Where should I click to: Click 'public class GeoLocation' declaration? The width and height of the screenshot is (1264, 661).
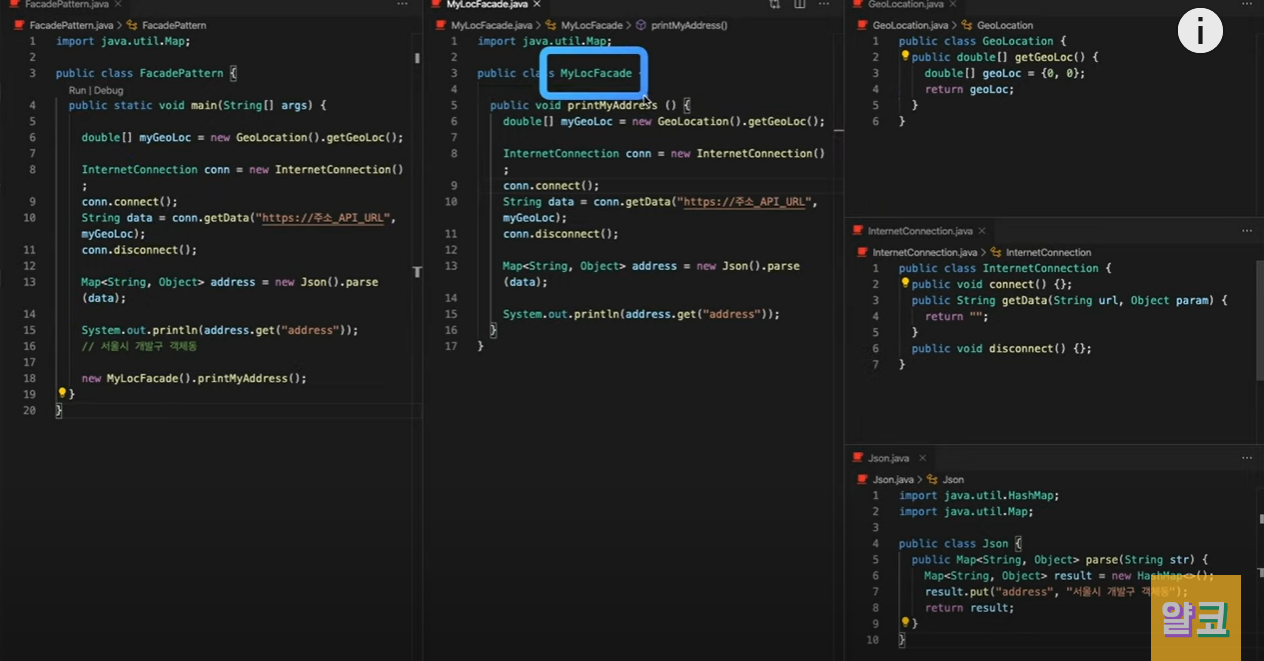[983, 41]
